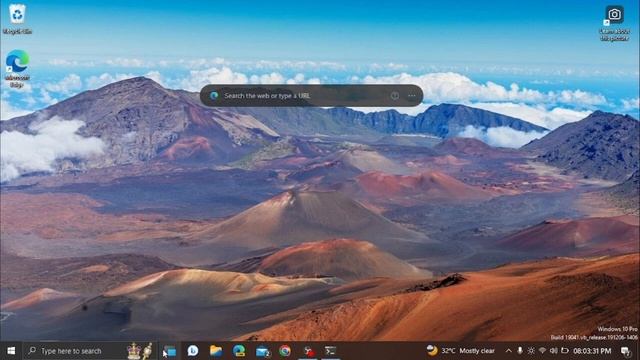Open the three-dots menu on search widget

click(411, 96)
